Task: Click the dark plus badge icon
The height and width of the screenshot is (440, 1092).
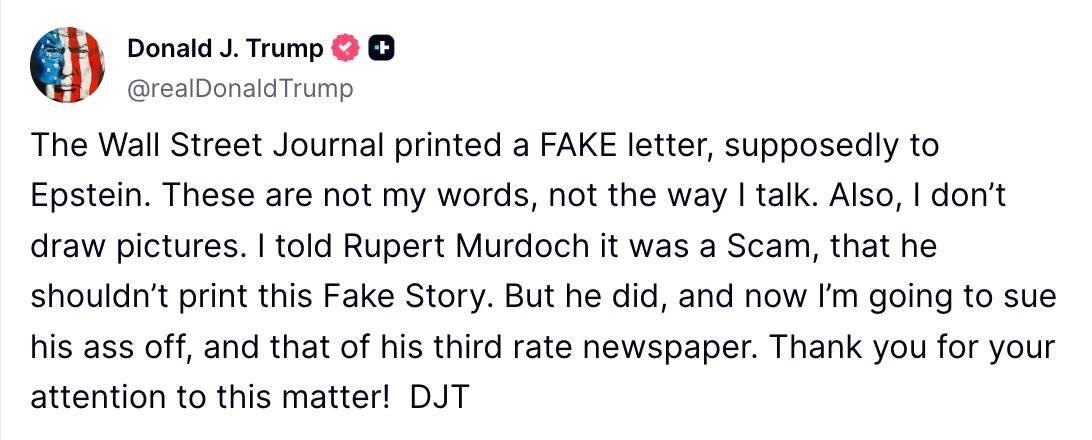Action: 382,47
